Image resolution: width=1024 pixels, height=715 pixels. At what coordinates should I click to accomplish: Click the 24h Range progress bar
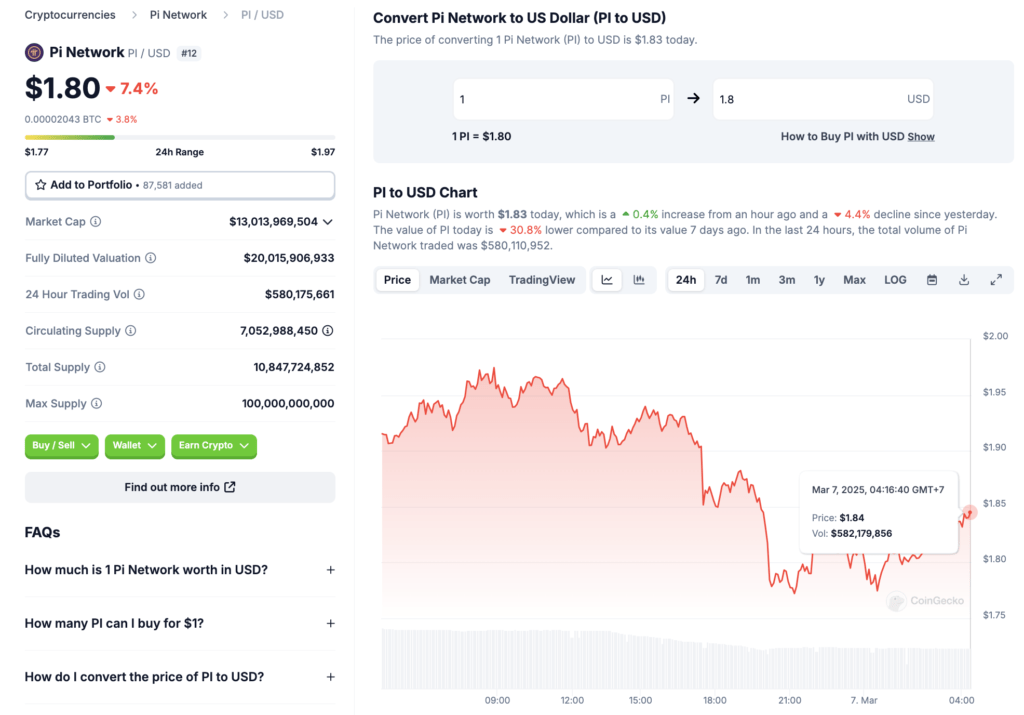coord(180,137)
